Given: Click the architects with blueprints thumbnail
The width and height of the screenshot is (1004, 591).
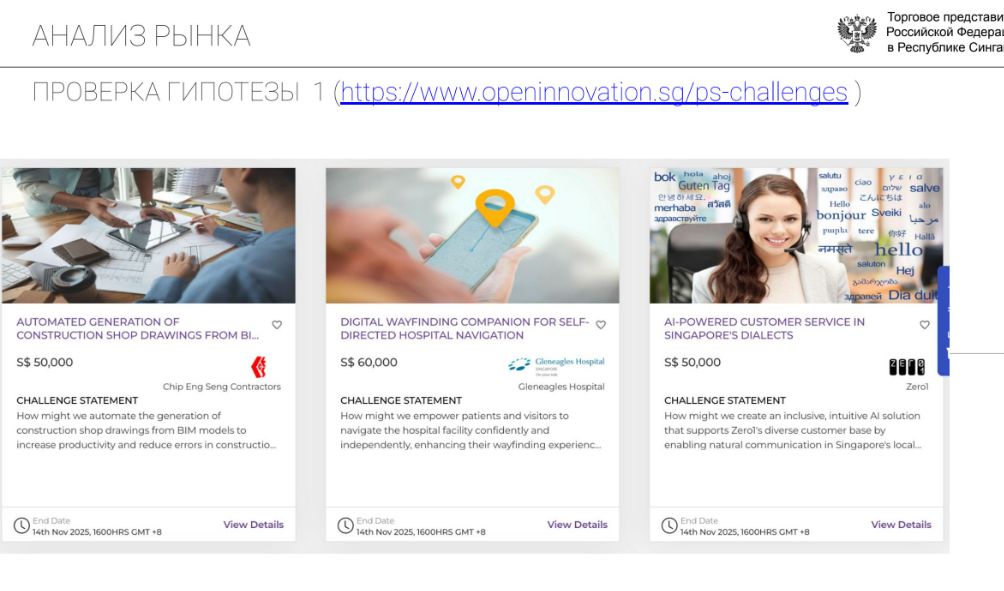Looking at the screenshot, I should 149,236.
